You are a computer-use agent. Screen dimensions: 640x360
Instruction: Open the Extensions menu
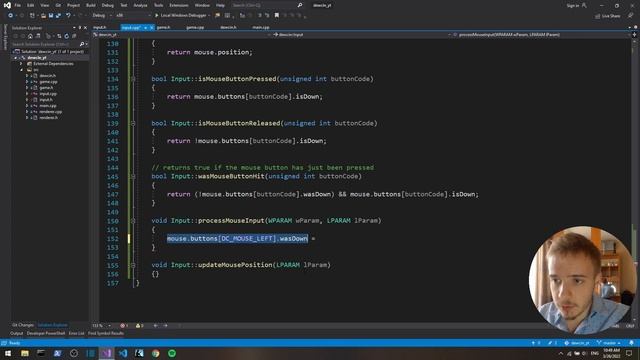tap(179, 5)
